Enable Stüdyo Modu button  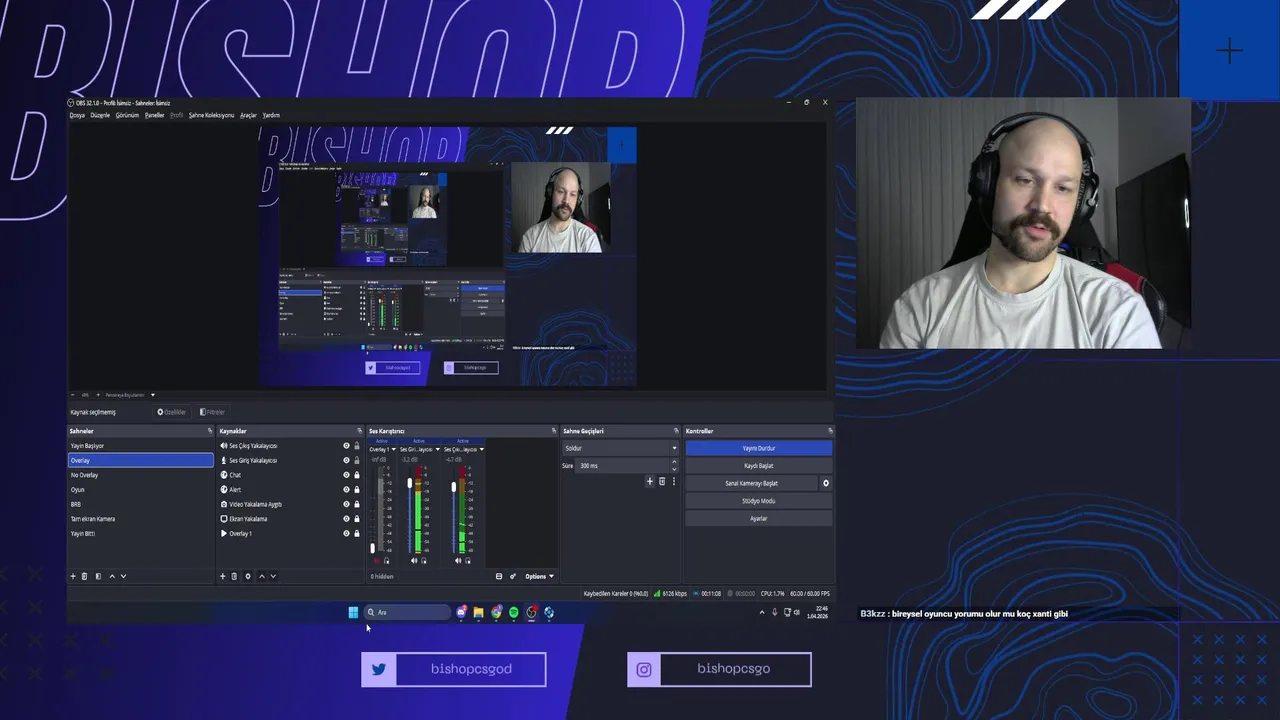point(759,501)
